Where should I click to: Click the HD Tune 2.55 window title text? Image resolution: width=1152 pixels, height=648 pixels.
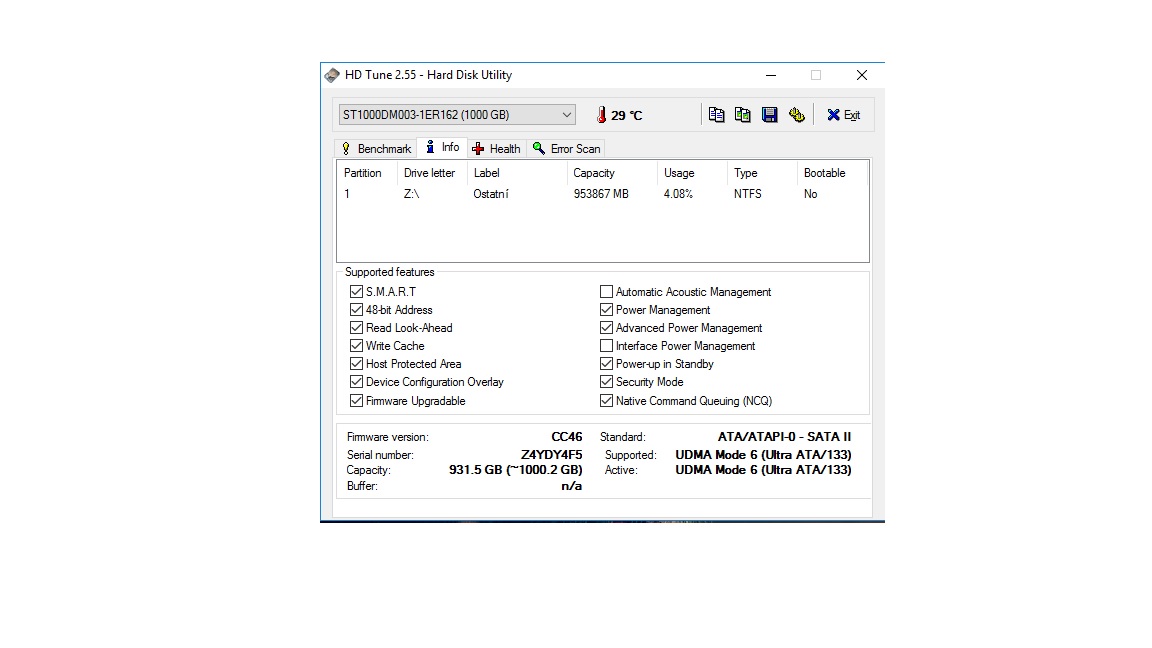click(428, 75)
